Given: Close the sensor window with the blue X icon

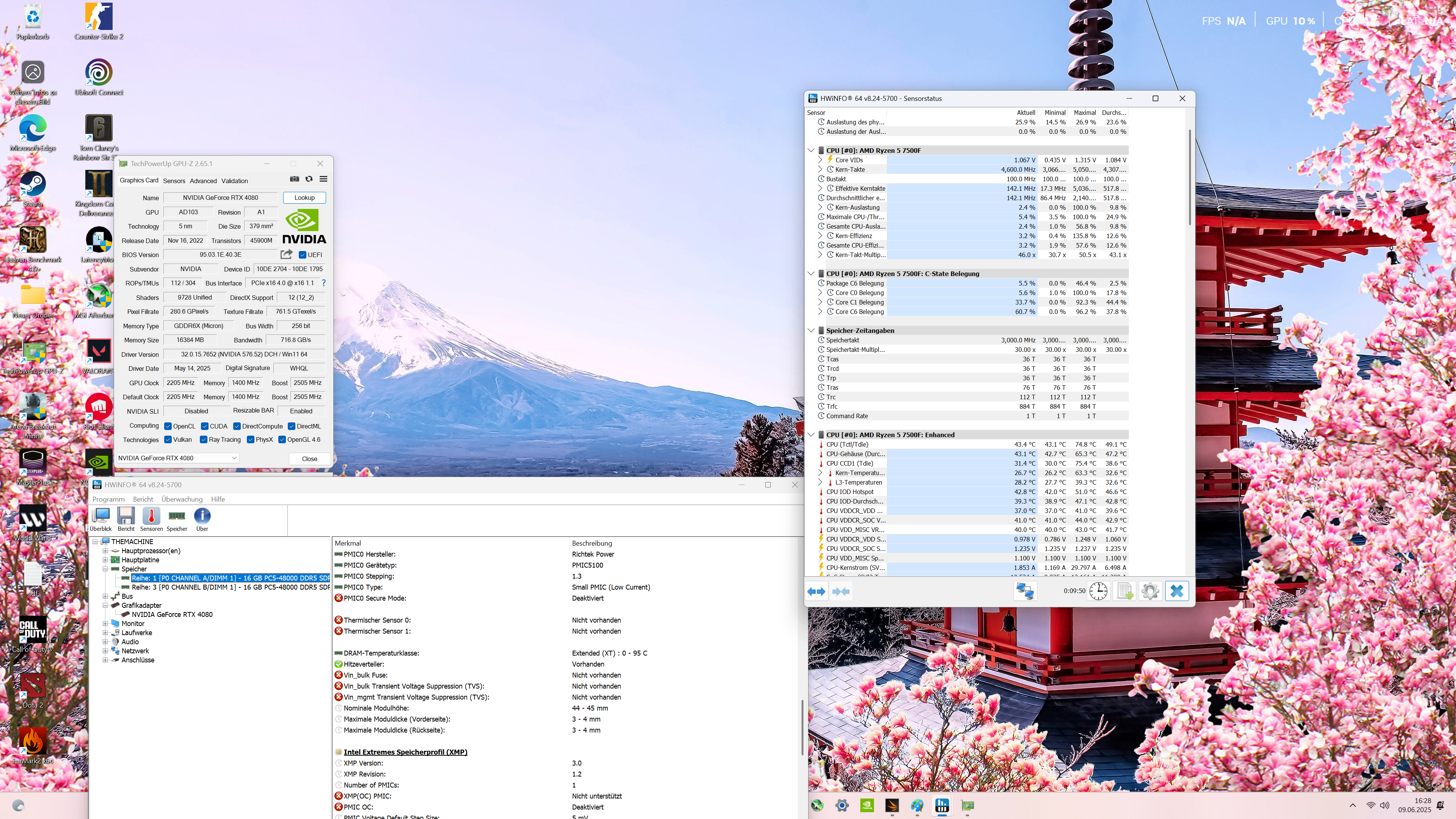Looking at the screenshot, I should 1177,591.
